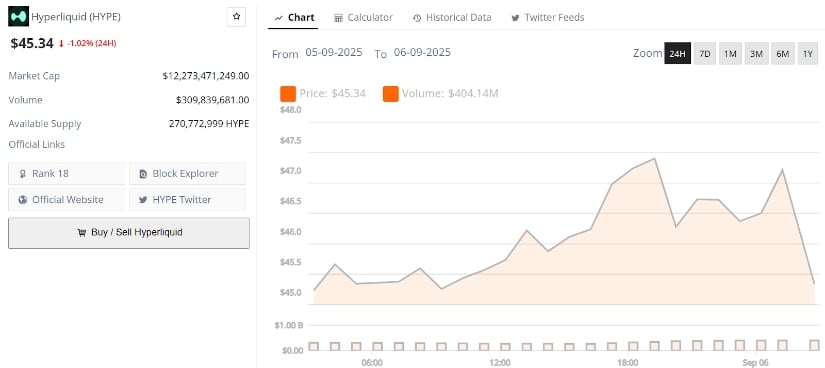
Task: Open the From date picker
Action: click(x=334, y=53)
